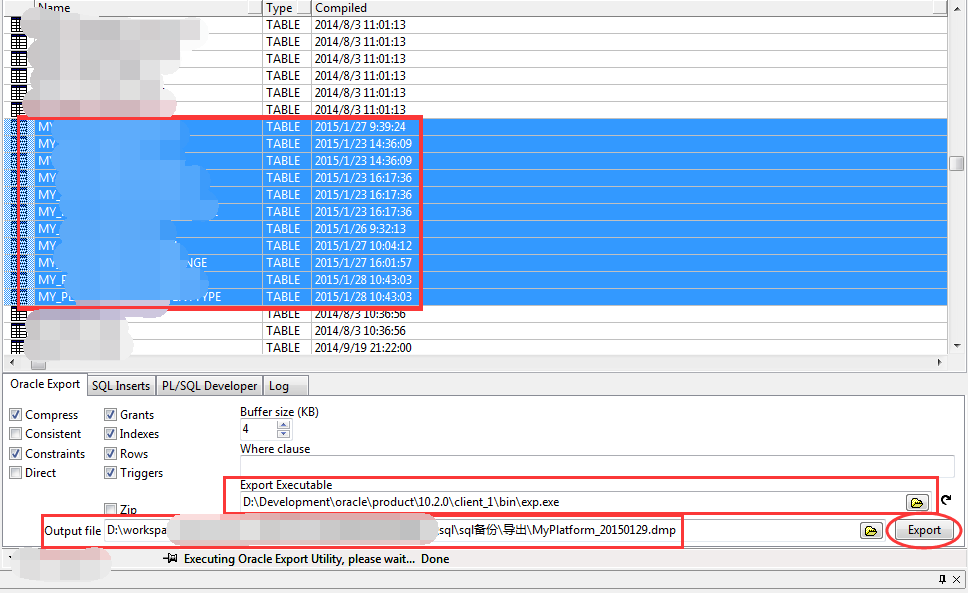Viewport: 968px width, 593px height.
Task: Click the pin icon in the status bar
Action: [x=170, y=558]
